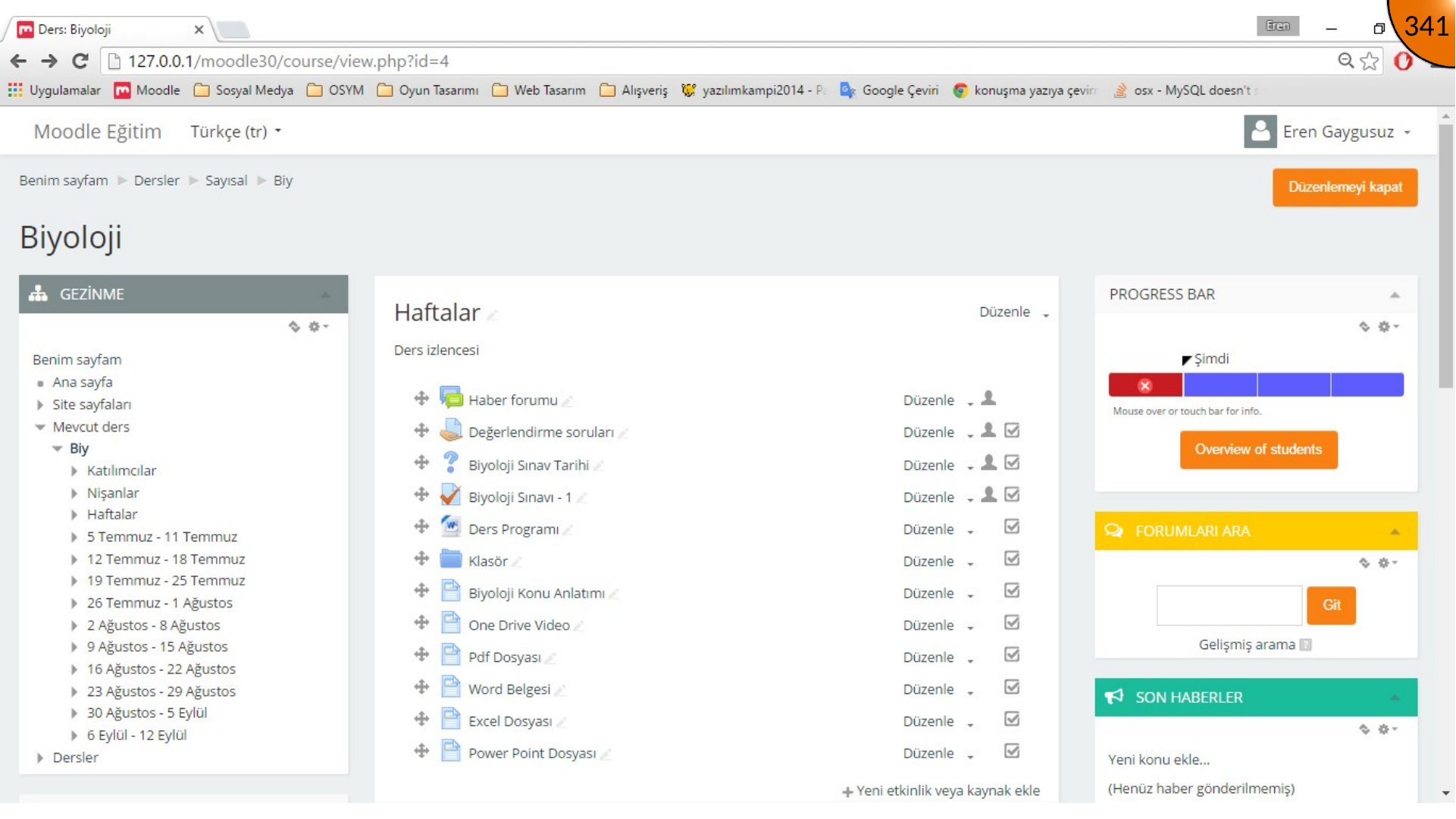
Task: Click rename pencil next to Haber forumu
Action: tap(568, 401)
